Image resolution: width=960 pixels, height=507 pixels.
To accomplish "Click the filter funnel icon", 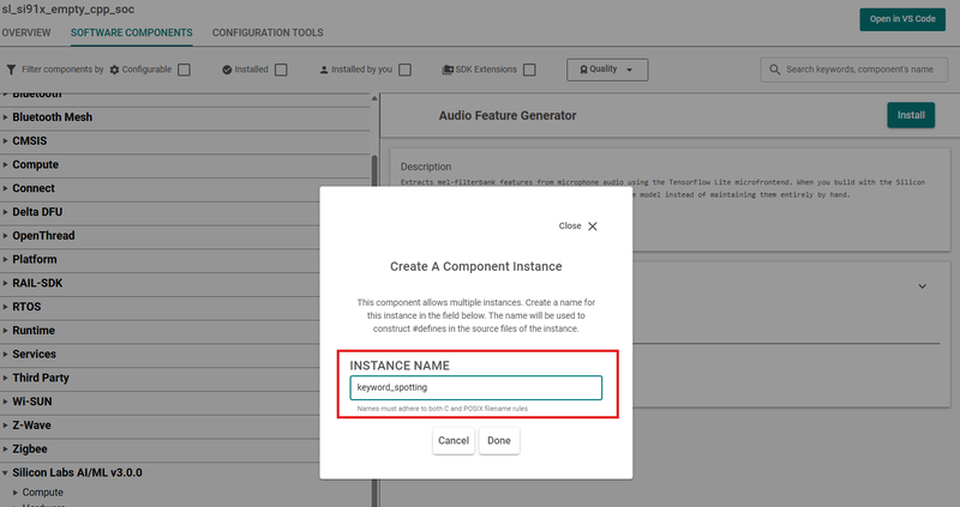I will click(x=11, y=70).
